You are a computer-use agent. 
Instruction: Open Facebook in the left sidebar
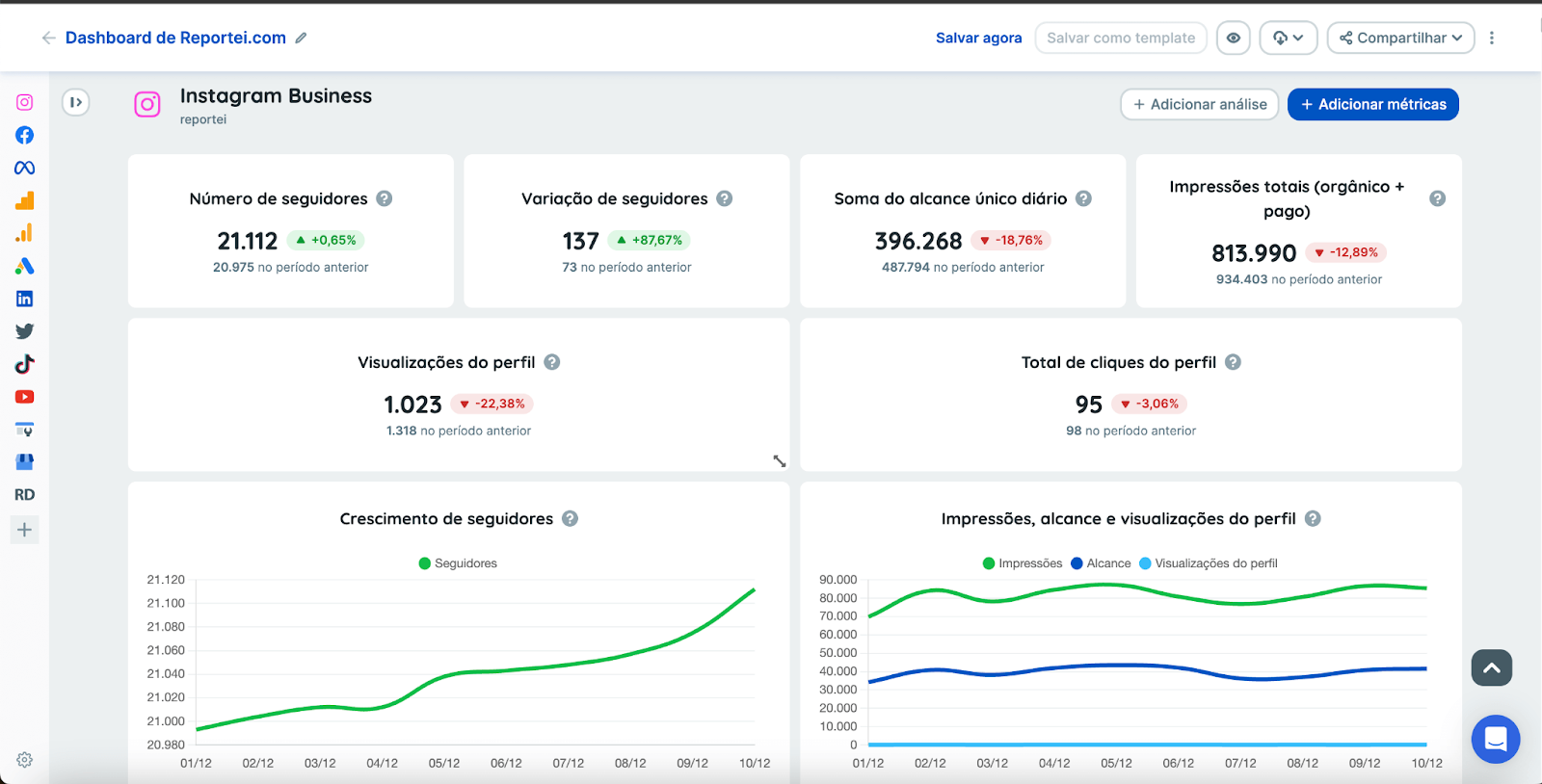25,135
